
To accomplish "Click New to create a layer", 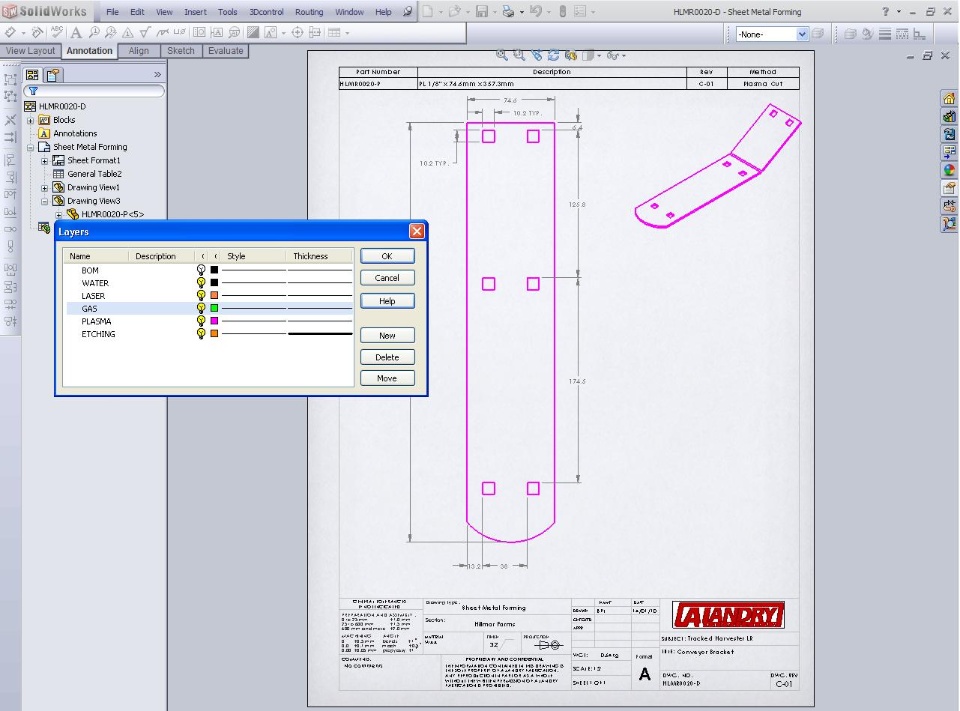I will pos(387,336).
